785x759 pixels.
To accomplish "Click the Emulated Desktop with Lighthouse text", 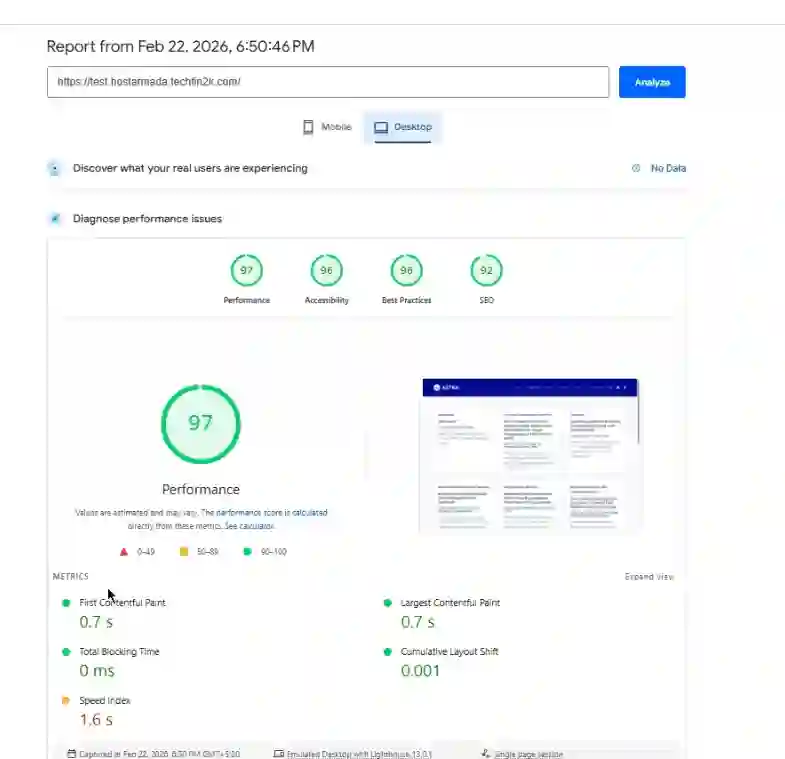I will pyautogui.click(x=359, y=754).
